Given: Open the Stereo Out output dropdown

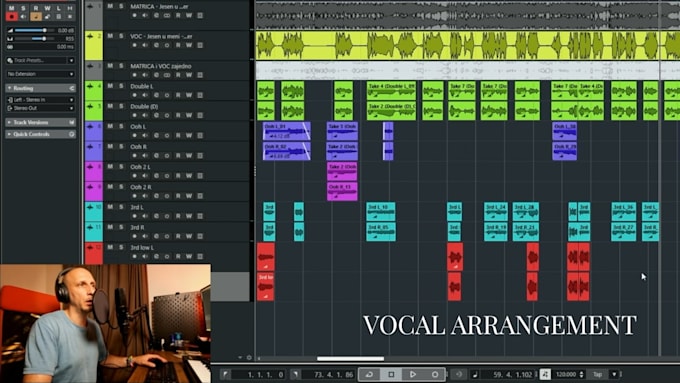Looking at the screenshot, I should pyautogui.click(x=40, y=108).
